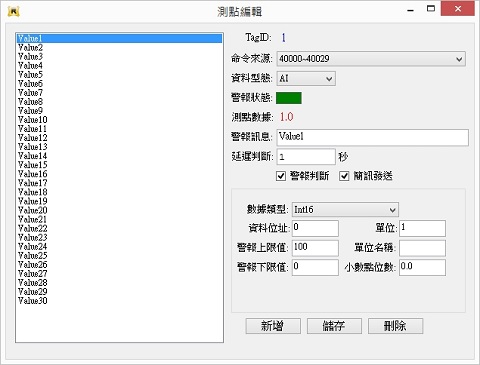Click the TagID value 1
The height and width of the screenshot is (365, 480).
283,37
